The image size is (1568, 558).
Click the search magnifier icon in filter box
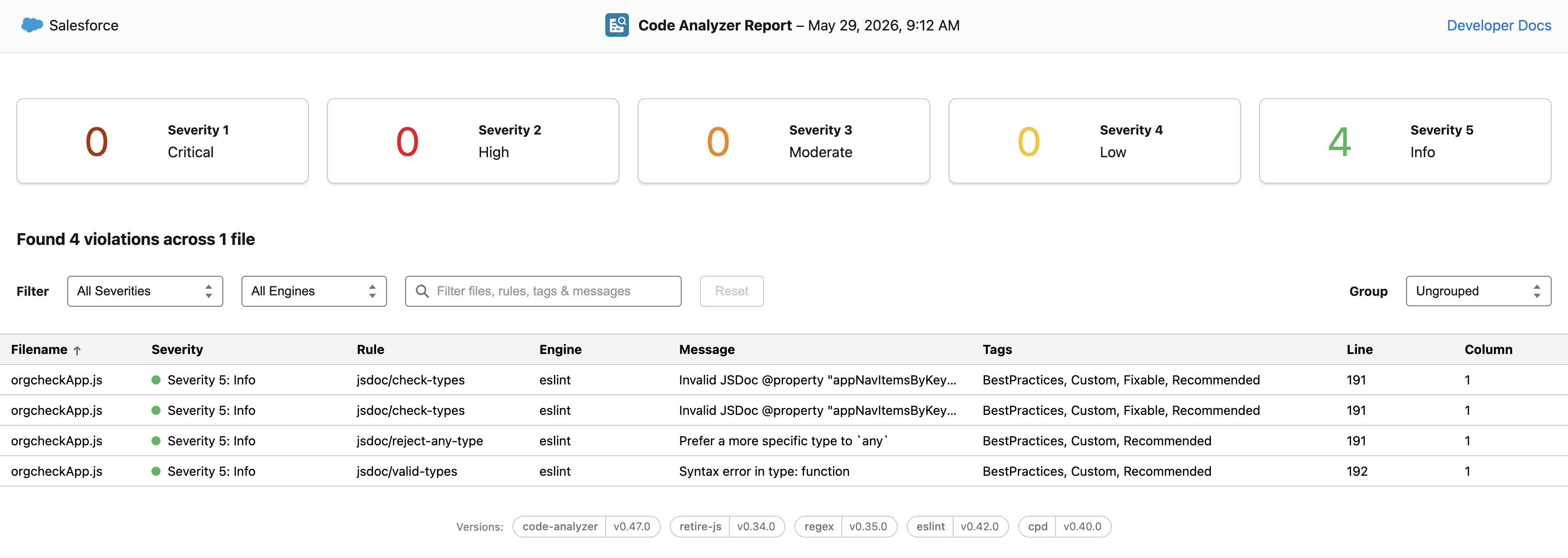click(422, 291)
